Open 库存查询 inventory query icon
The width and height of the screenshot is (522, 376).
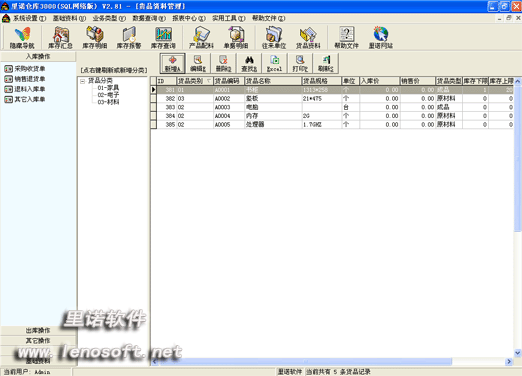(x=163, y=38)
